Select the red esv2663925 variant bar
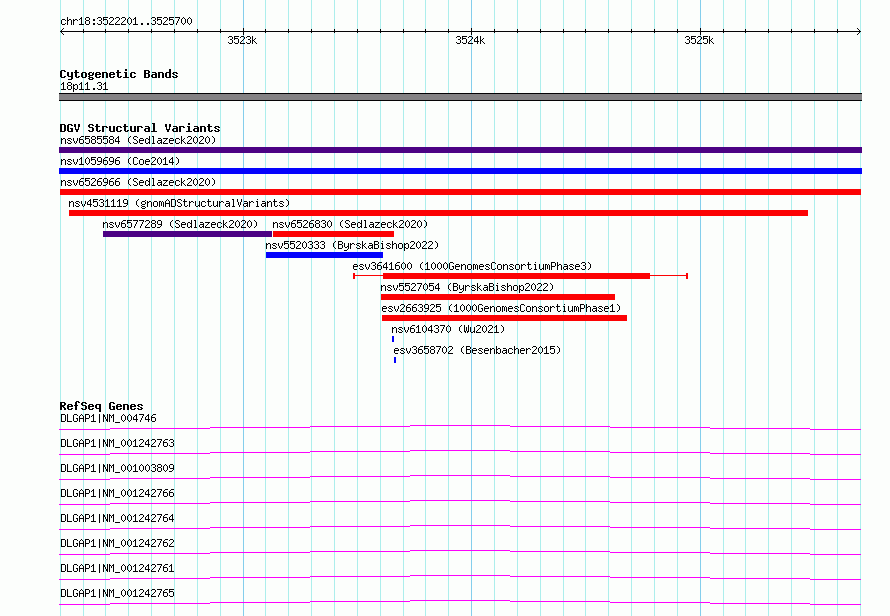 (504, 318)
